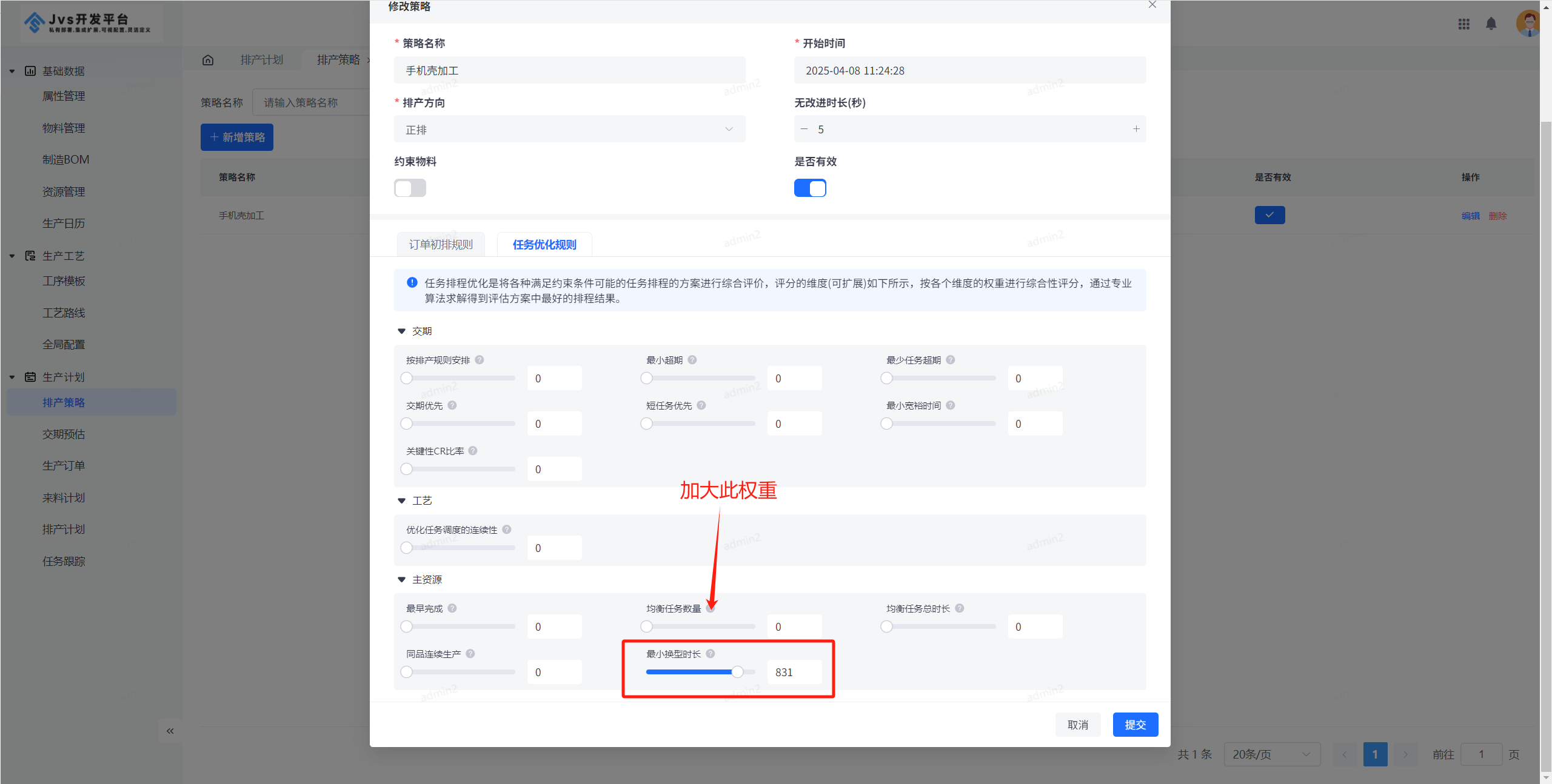Click the 最小换型时长 slider handle
This screenshot has height=784, width=1552.
(738, 672)
